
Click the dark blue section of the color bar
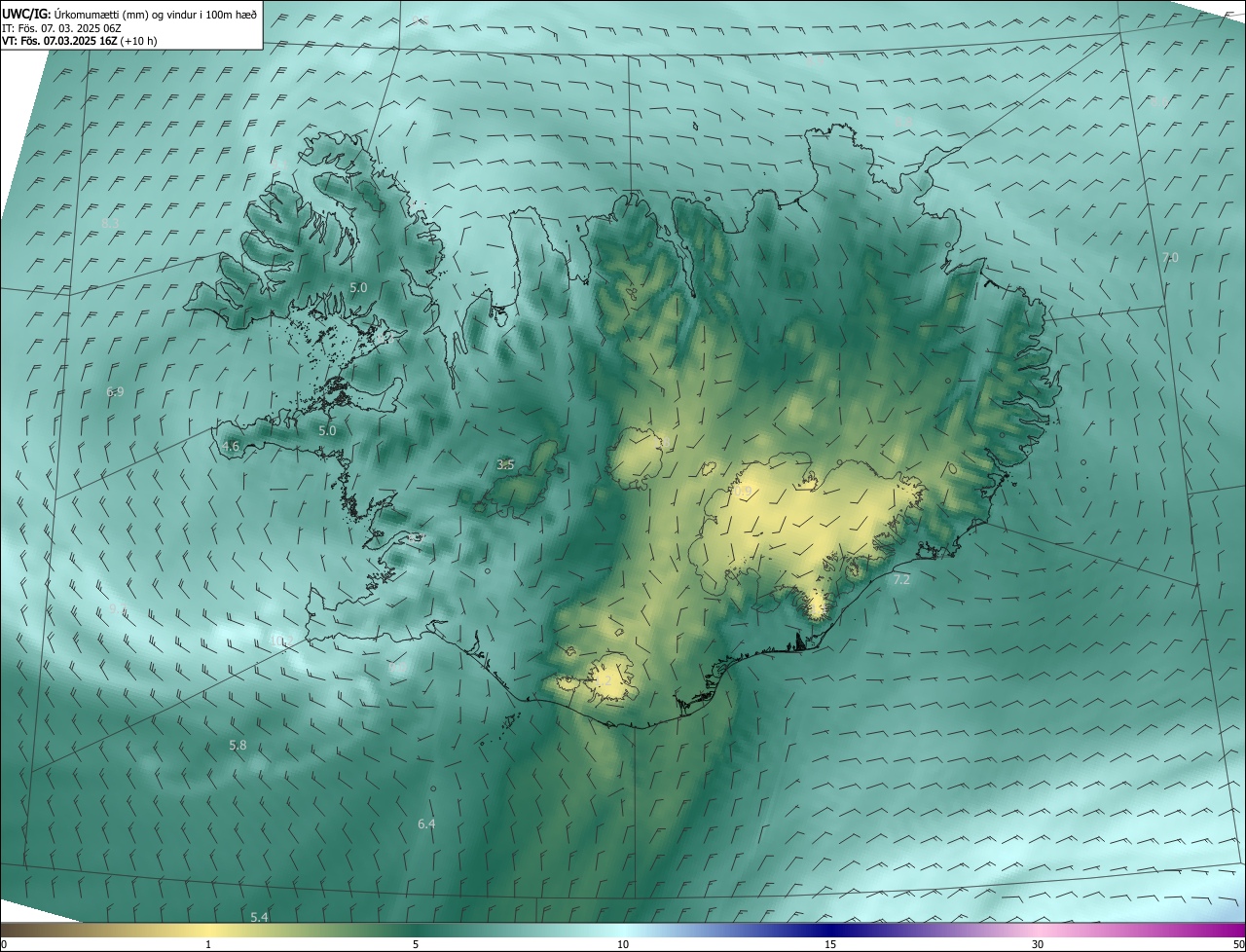coord(830,931)
